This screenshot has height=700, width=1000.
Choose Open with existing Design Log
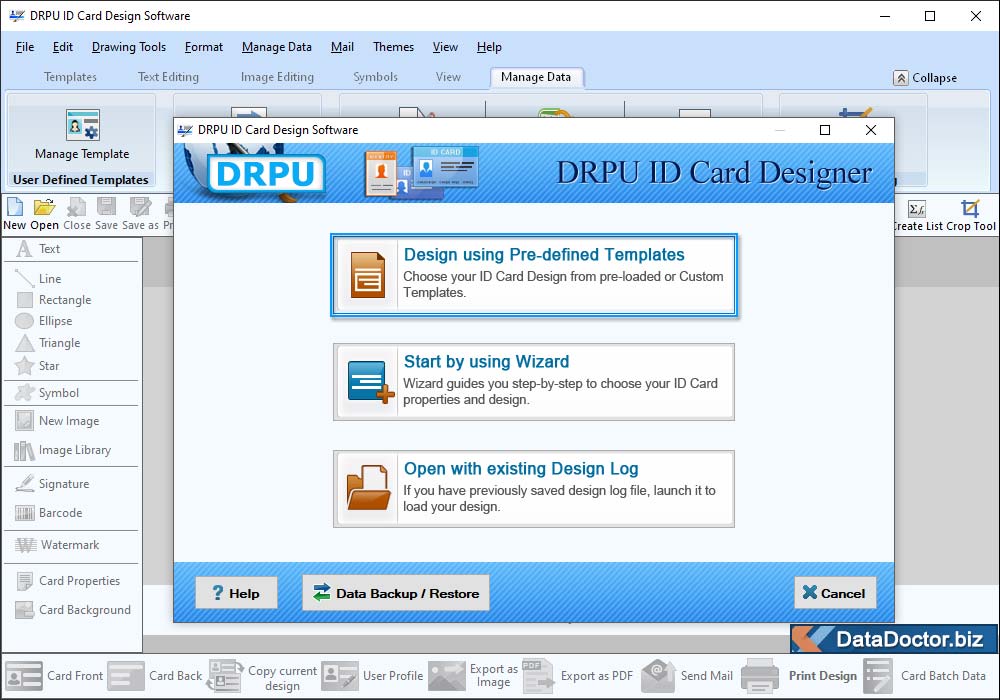(534, 489)
